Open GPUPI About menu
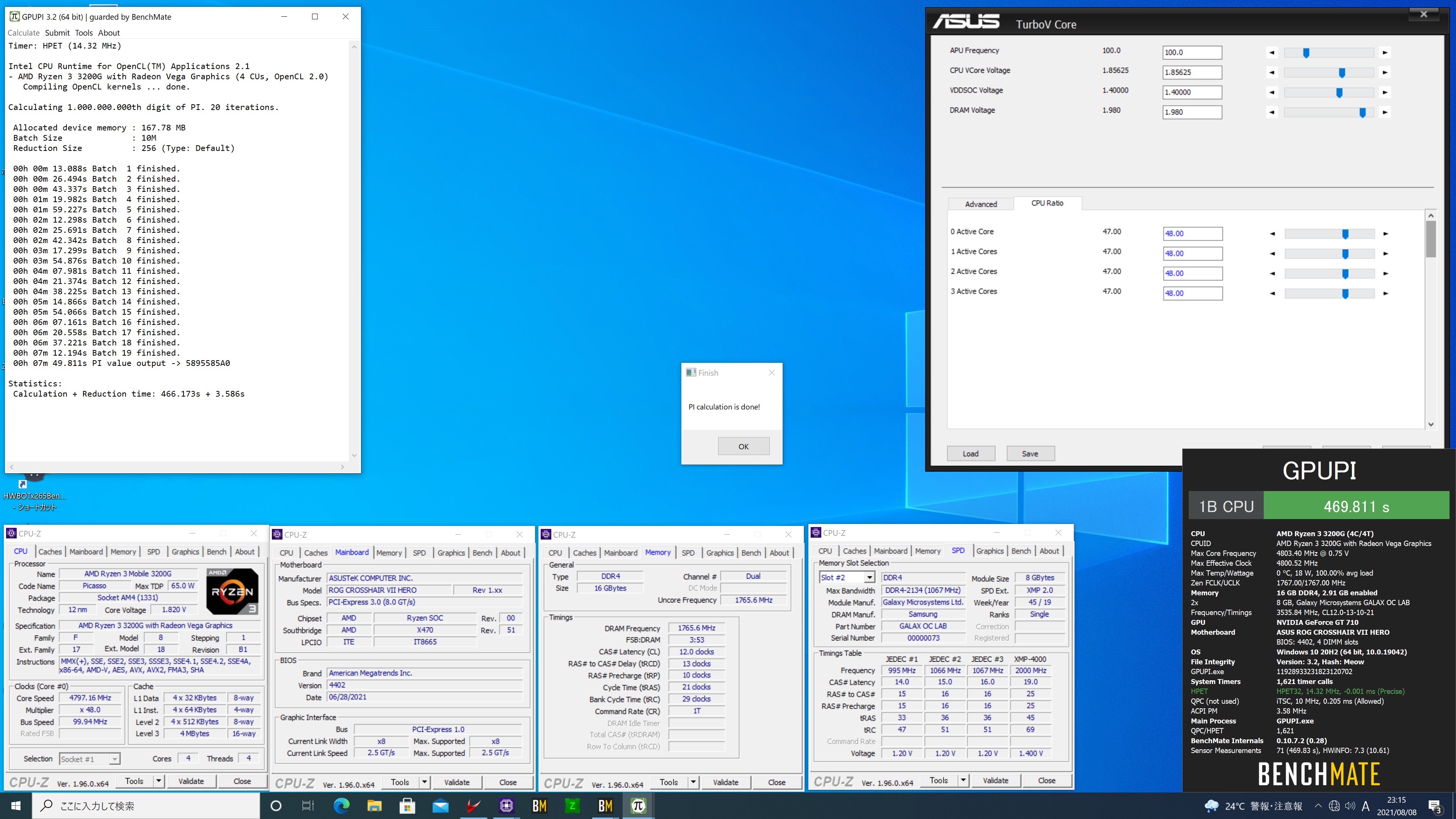1456x819 pixels. point(109,33)
